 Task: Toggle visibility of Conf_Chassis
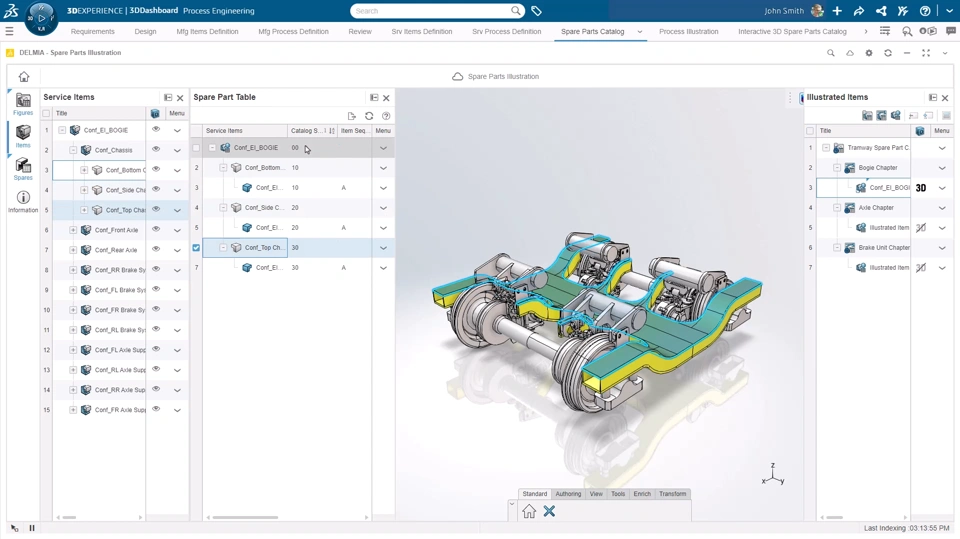pos(156,149)
